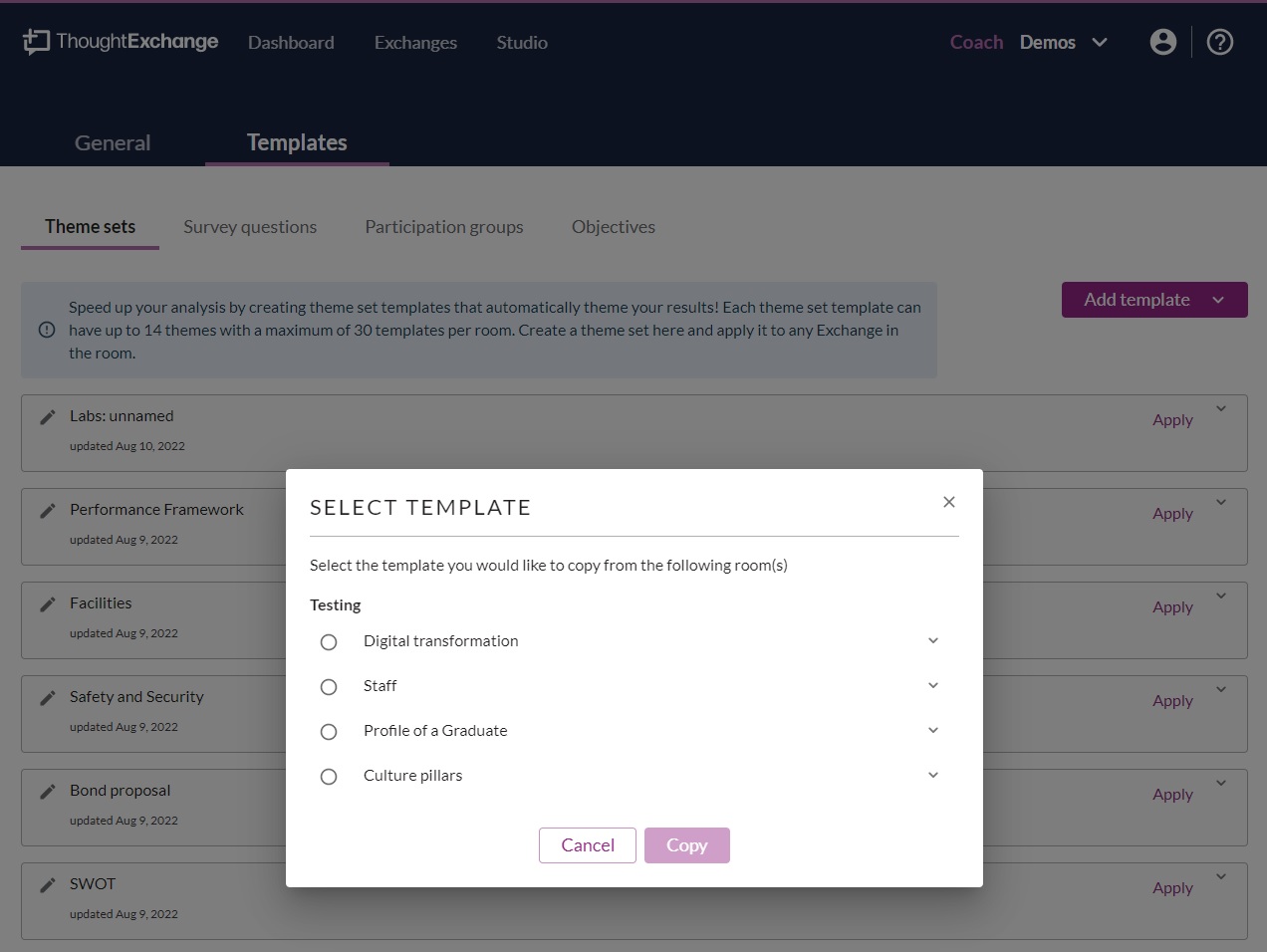Apply the Bond proposal theme set
This screenshot has width=1267, height=952.
(x=1172, y=795)
